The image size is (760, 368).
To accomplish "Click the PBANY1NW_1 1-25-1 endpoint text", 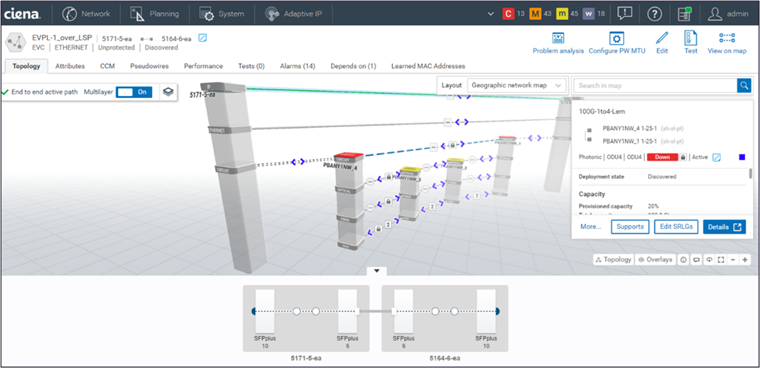I will [x=630, y=141].
